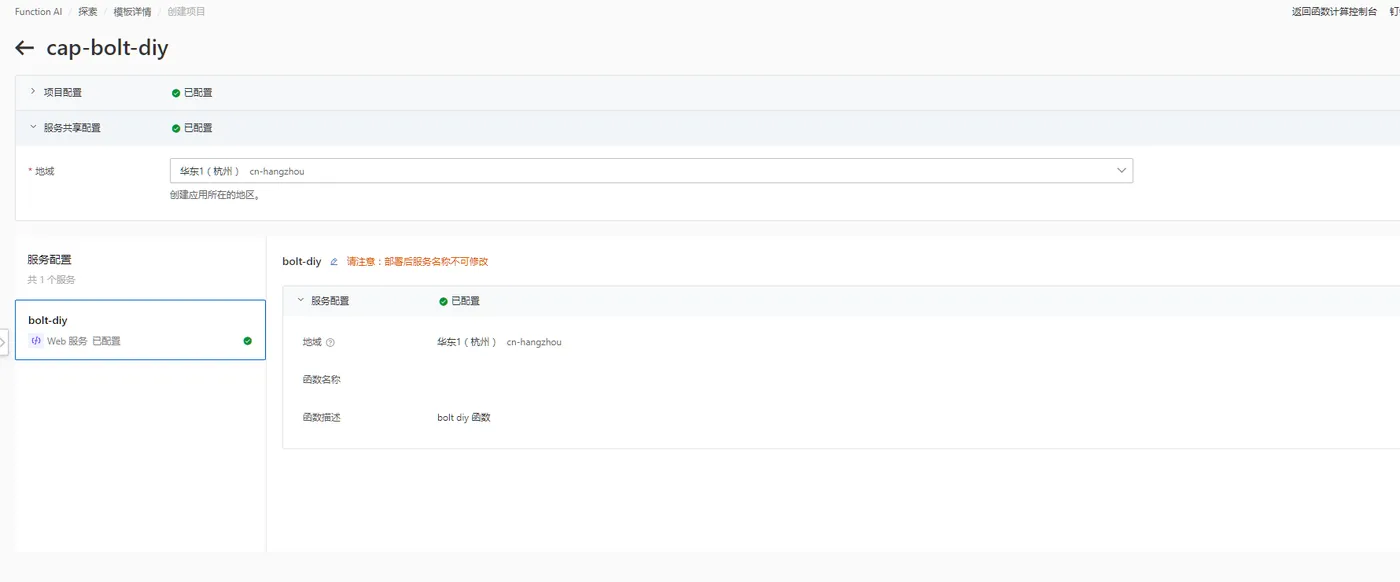Click the 服务配置 sidebar heading

(50, 259)
